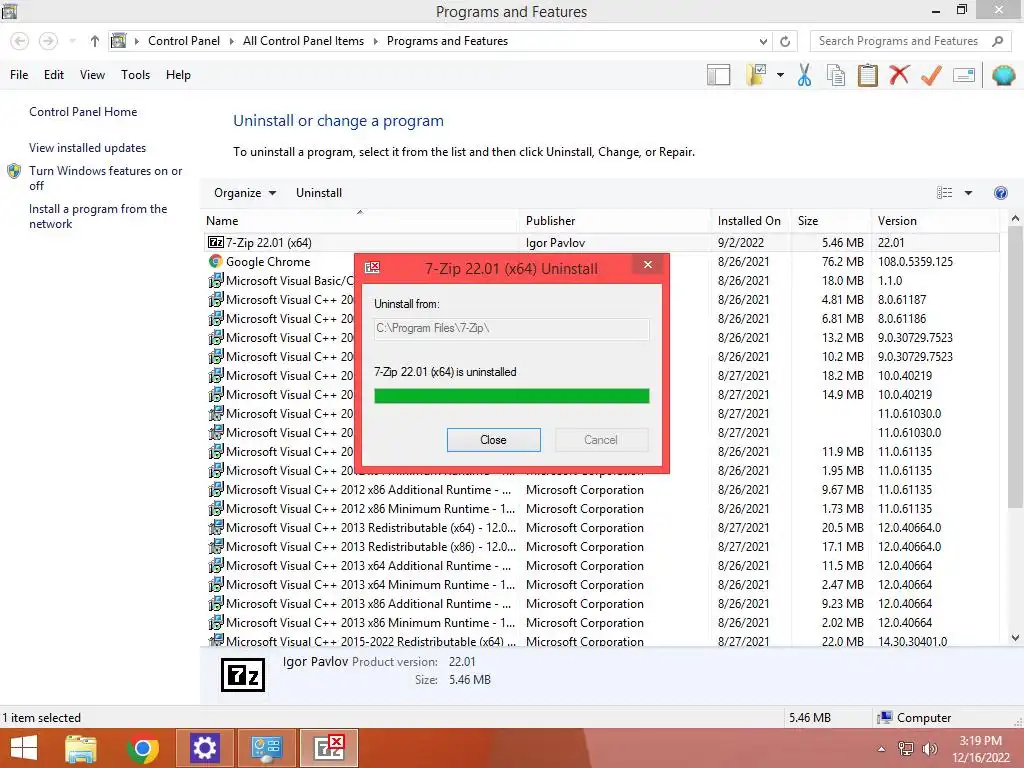
Task: Click the Properties toolbar icon next to checkmark
Action: (964, 75)
